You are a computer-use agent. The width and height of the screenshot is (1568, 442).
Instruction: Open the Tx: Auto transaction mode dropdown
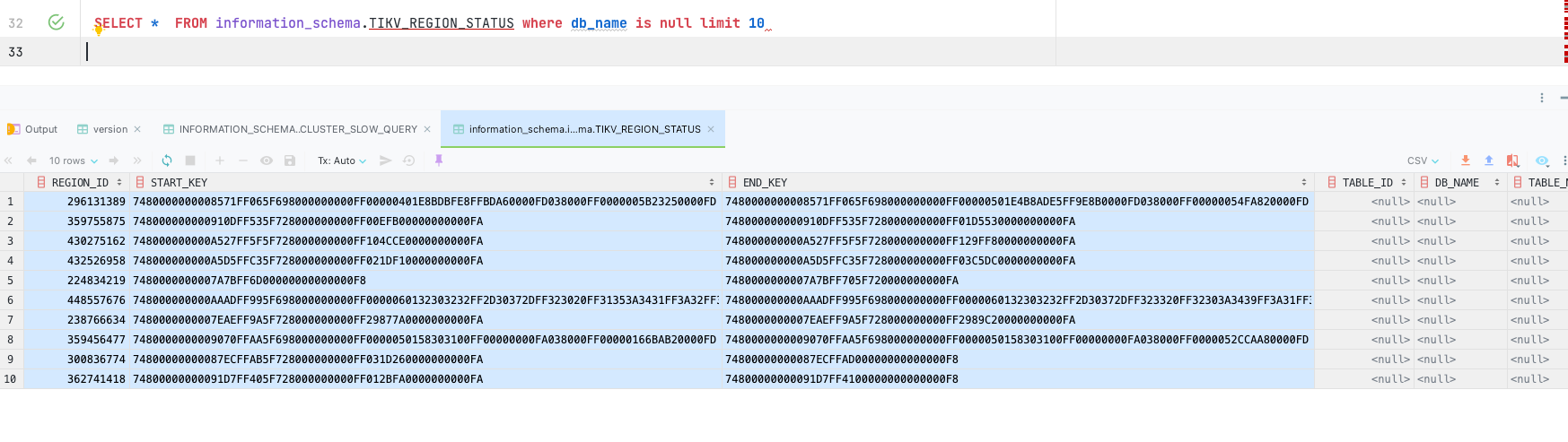coord(342,160)
